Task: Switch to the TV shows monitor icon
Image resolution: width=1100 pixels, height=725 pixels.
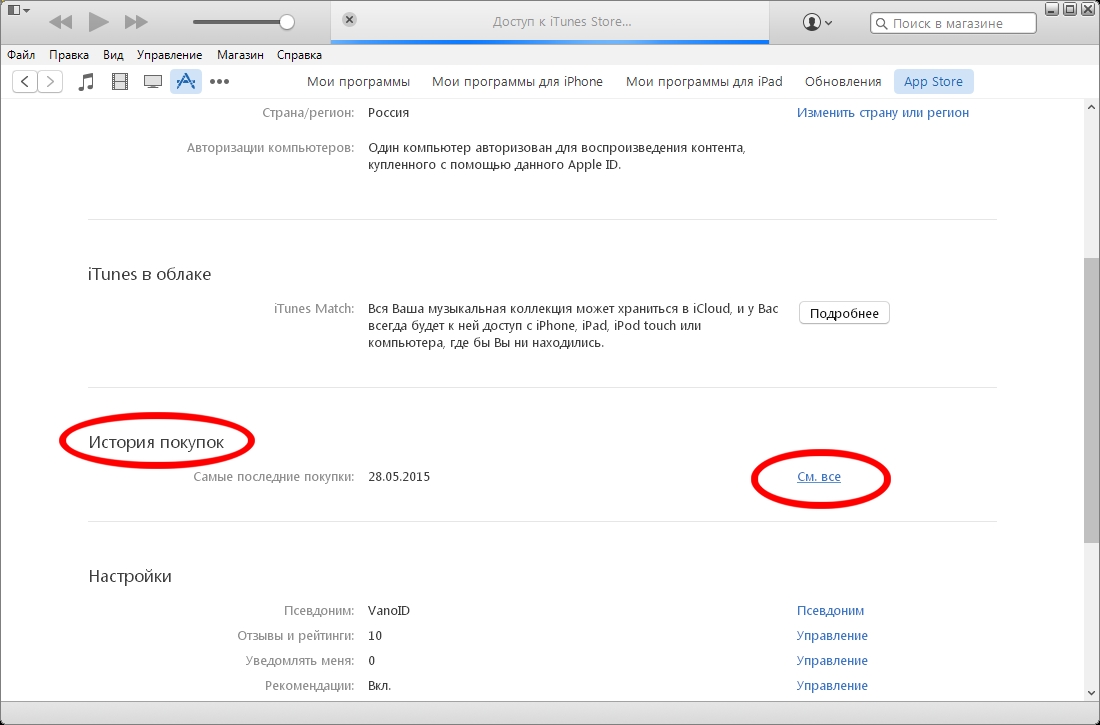Action: click(153, 81)
